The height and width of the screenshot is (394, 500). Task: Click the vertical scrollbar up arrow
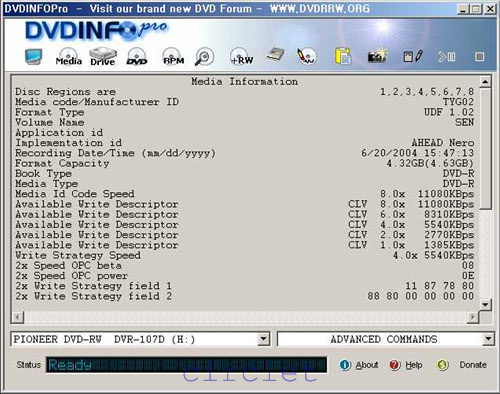coord(485,81)
